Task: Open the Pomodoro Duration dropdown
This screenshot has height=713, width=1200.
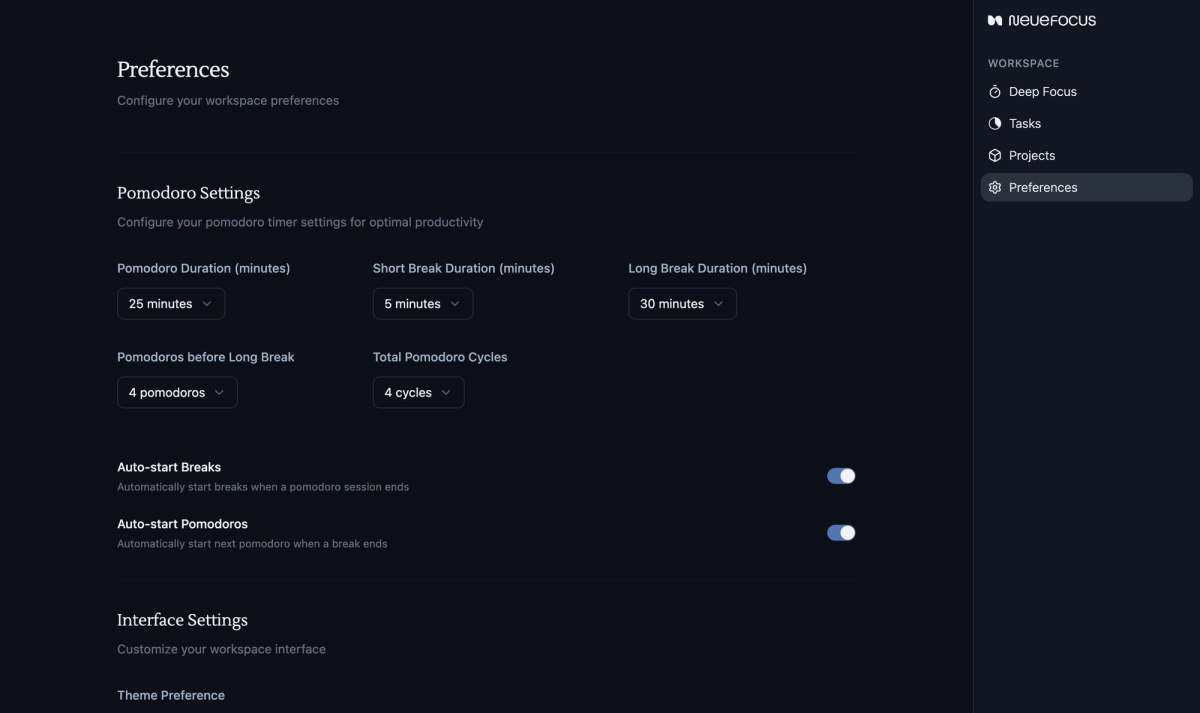Action: point(171,304)
